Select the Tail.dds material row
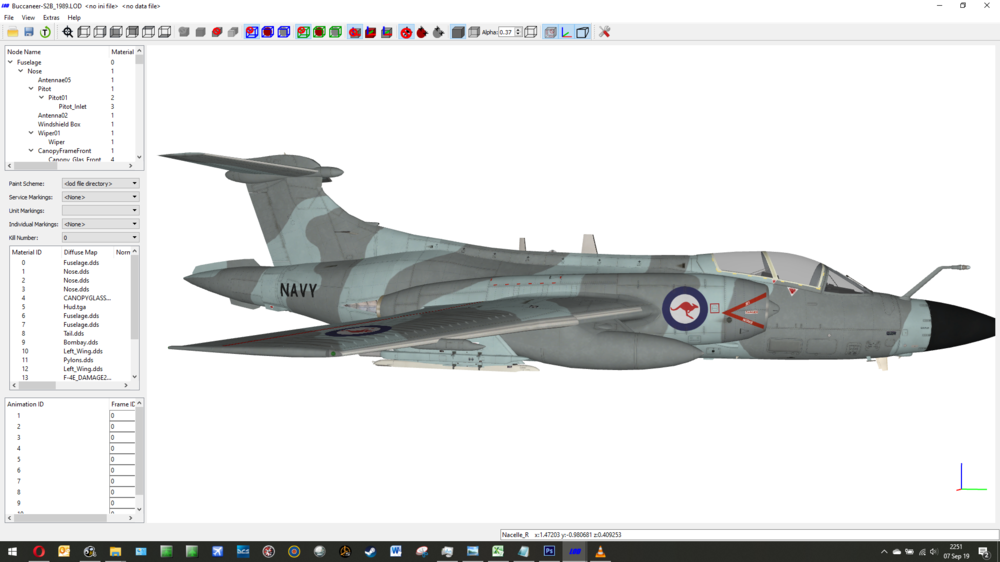The height and width of the screenshot is (562, 1000). click(x=71, y=333)
